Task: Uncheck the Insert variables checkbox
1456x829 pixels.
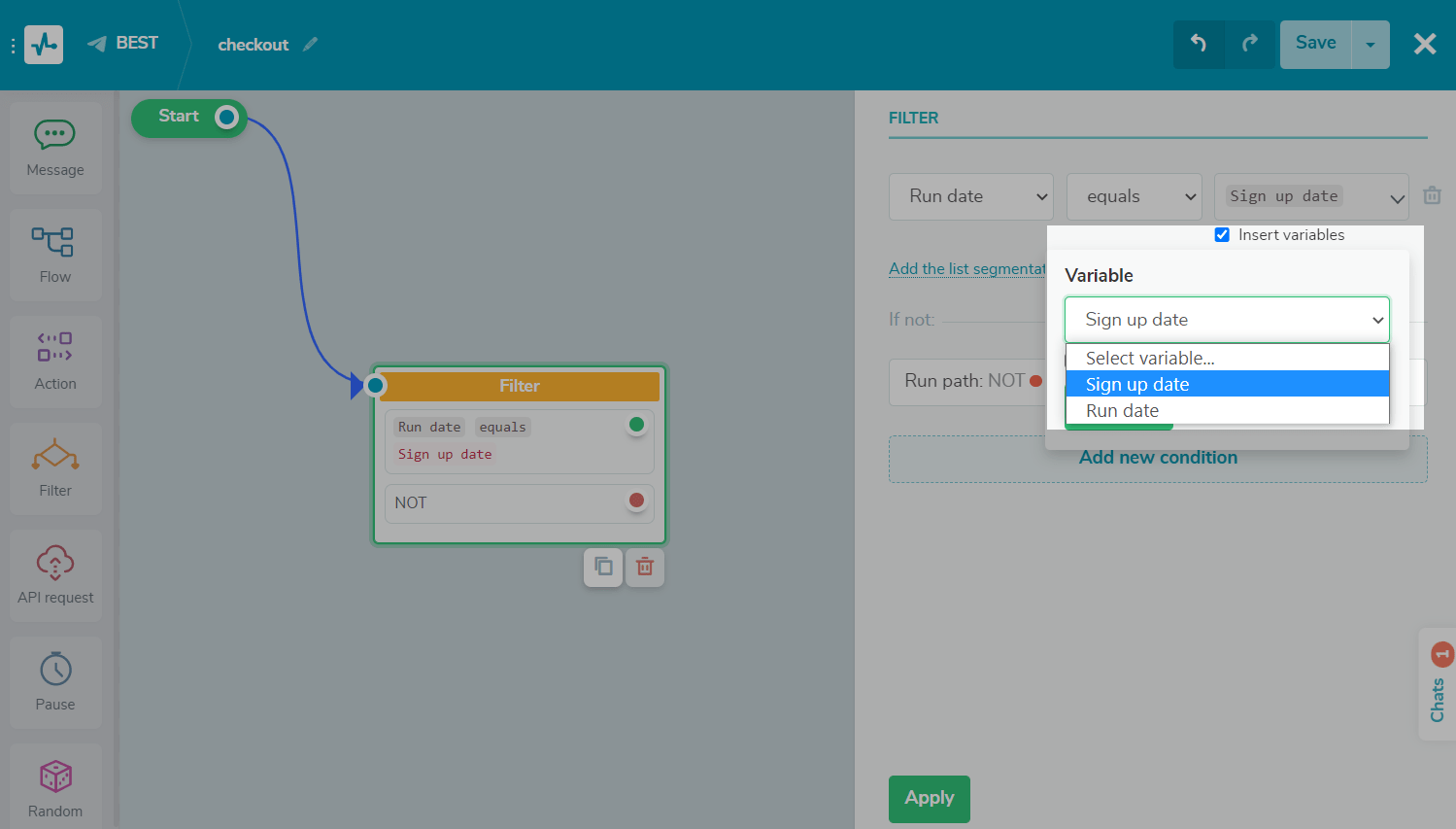Action: (x=1222, y=235)
